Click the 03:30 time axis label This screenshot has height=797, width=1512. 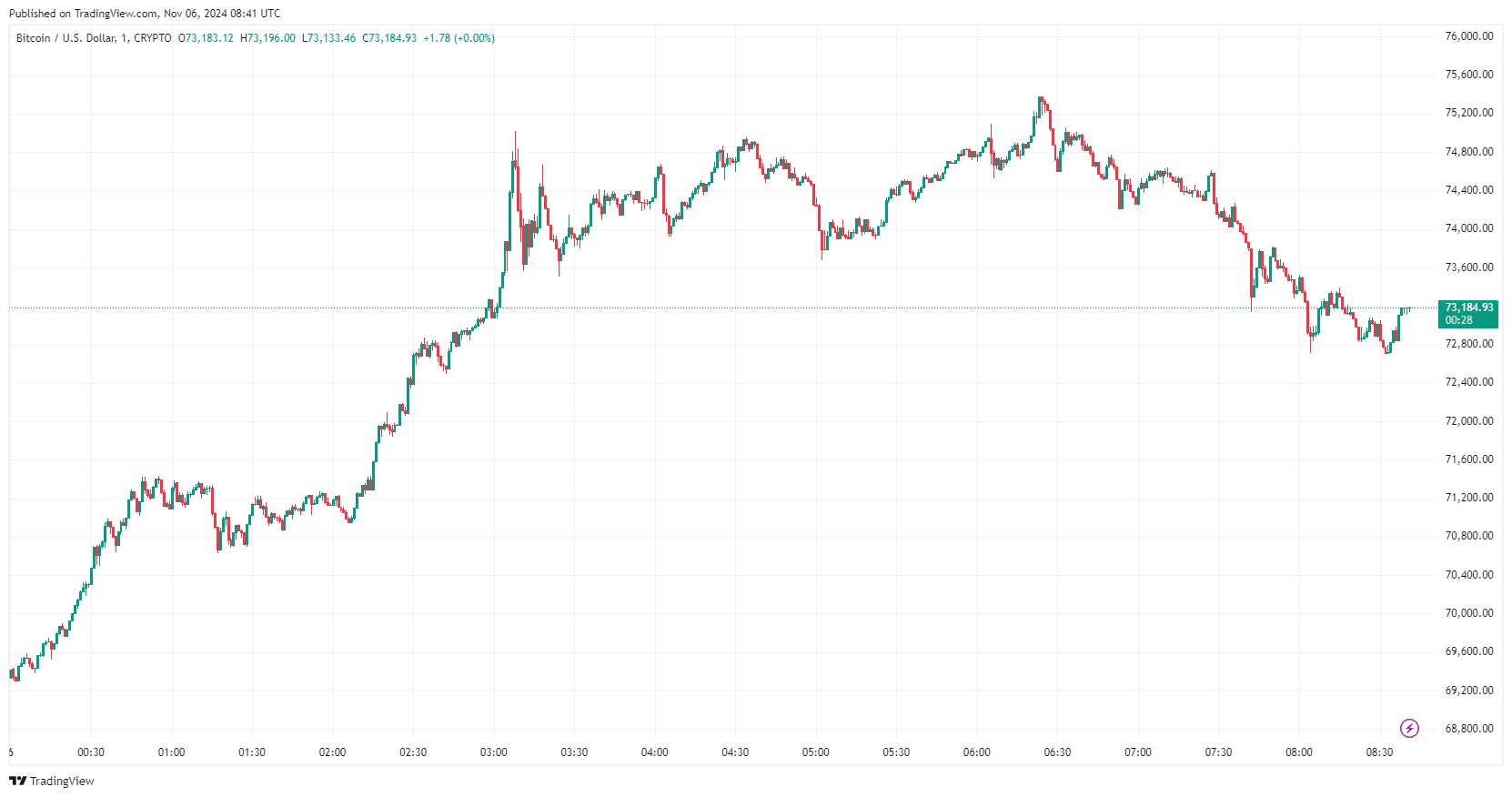coord(574,752)
